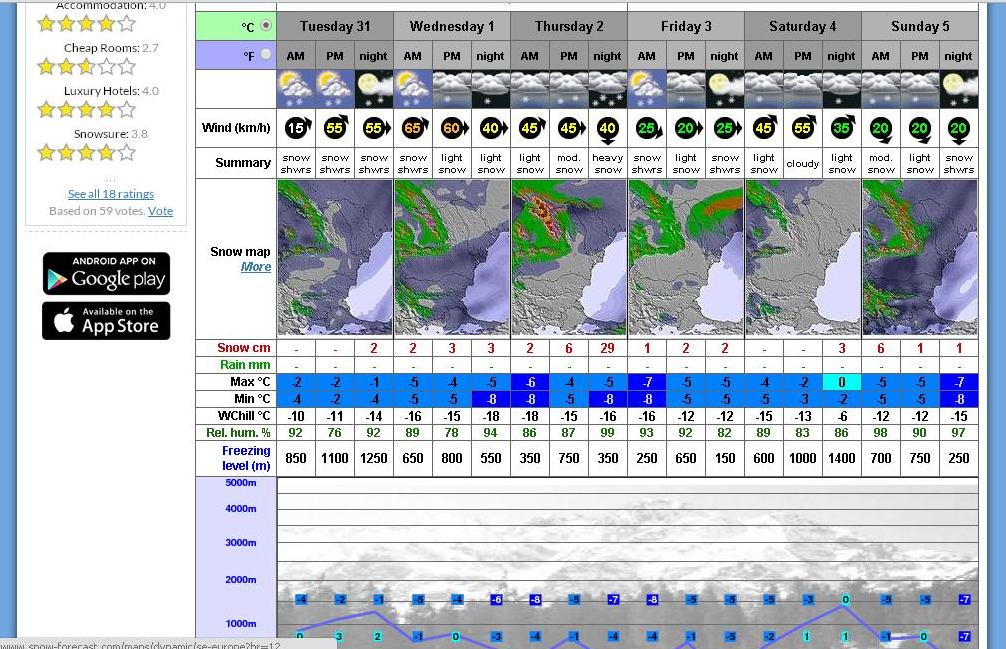Click the 29 cm snow value Thursday night
This screenshot has width=1006, height=649.
pos(608,348)
